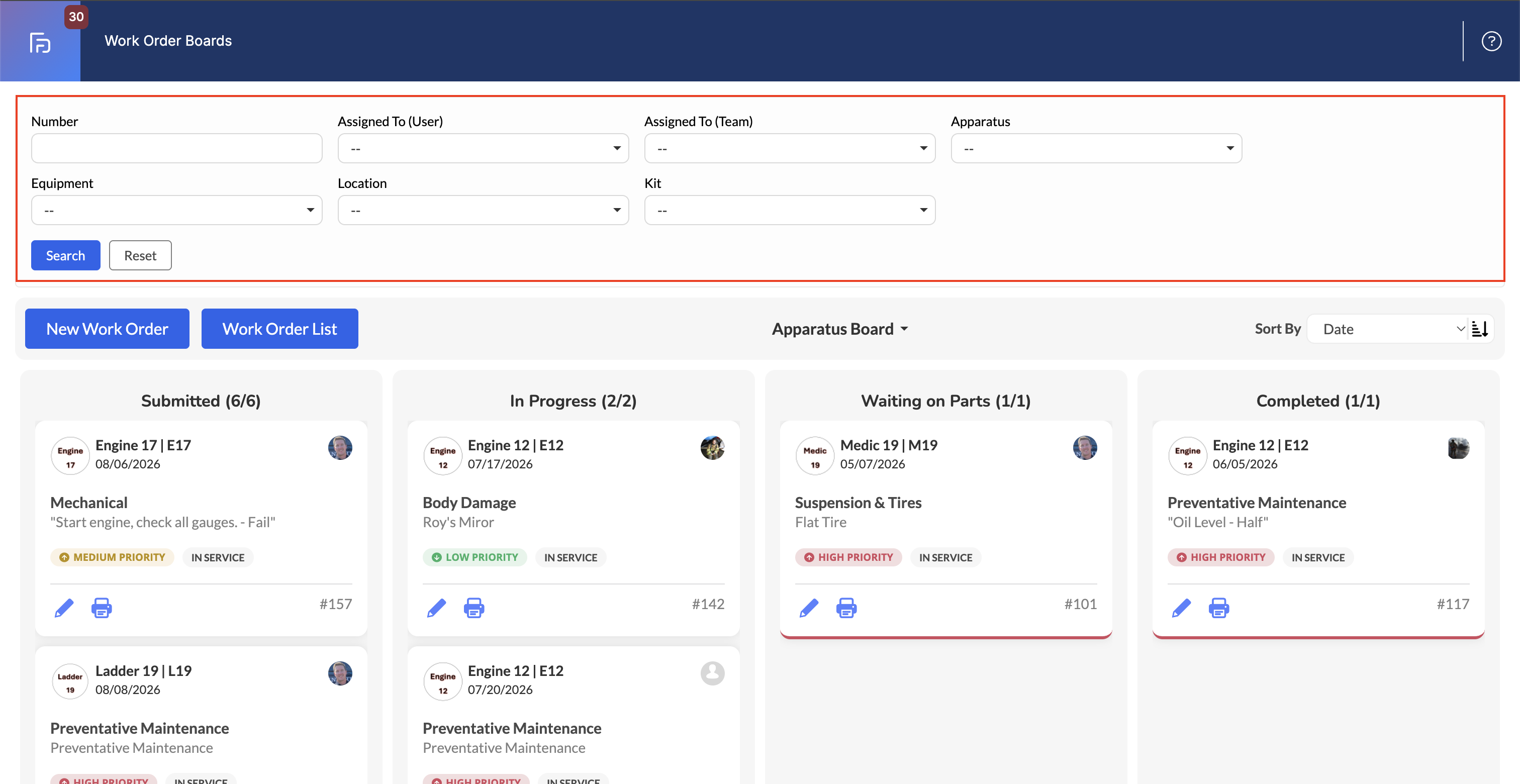This screenshot has width=1520, height=784.
Task: Click the MEDIUM PRIORITY tag
Action: click(112, 557)
